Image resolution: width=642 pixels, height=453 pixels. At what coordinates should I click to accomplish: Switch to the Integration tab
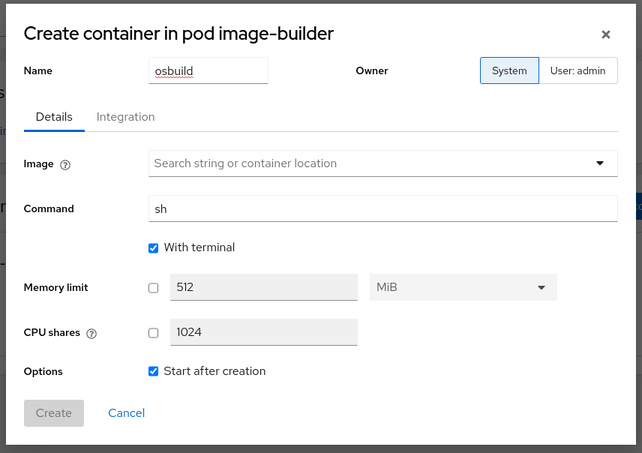[125, 117]
